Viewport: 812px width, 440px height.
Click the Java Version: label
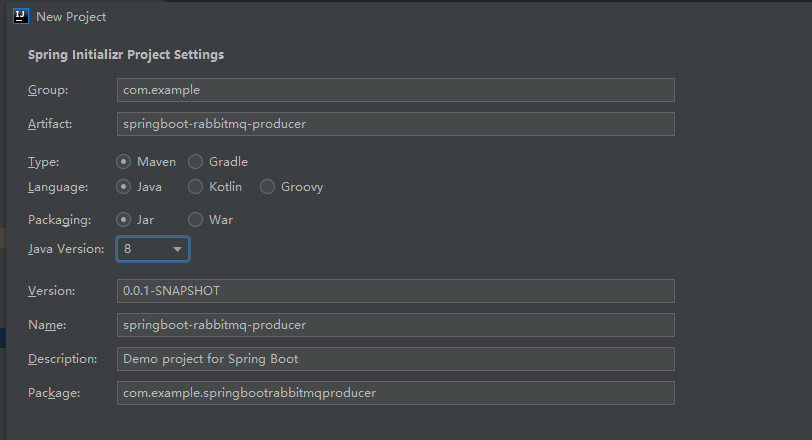pyautogui.click(x=66, y=249)
